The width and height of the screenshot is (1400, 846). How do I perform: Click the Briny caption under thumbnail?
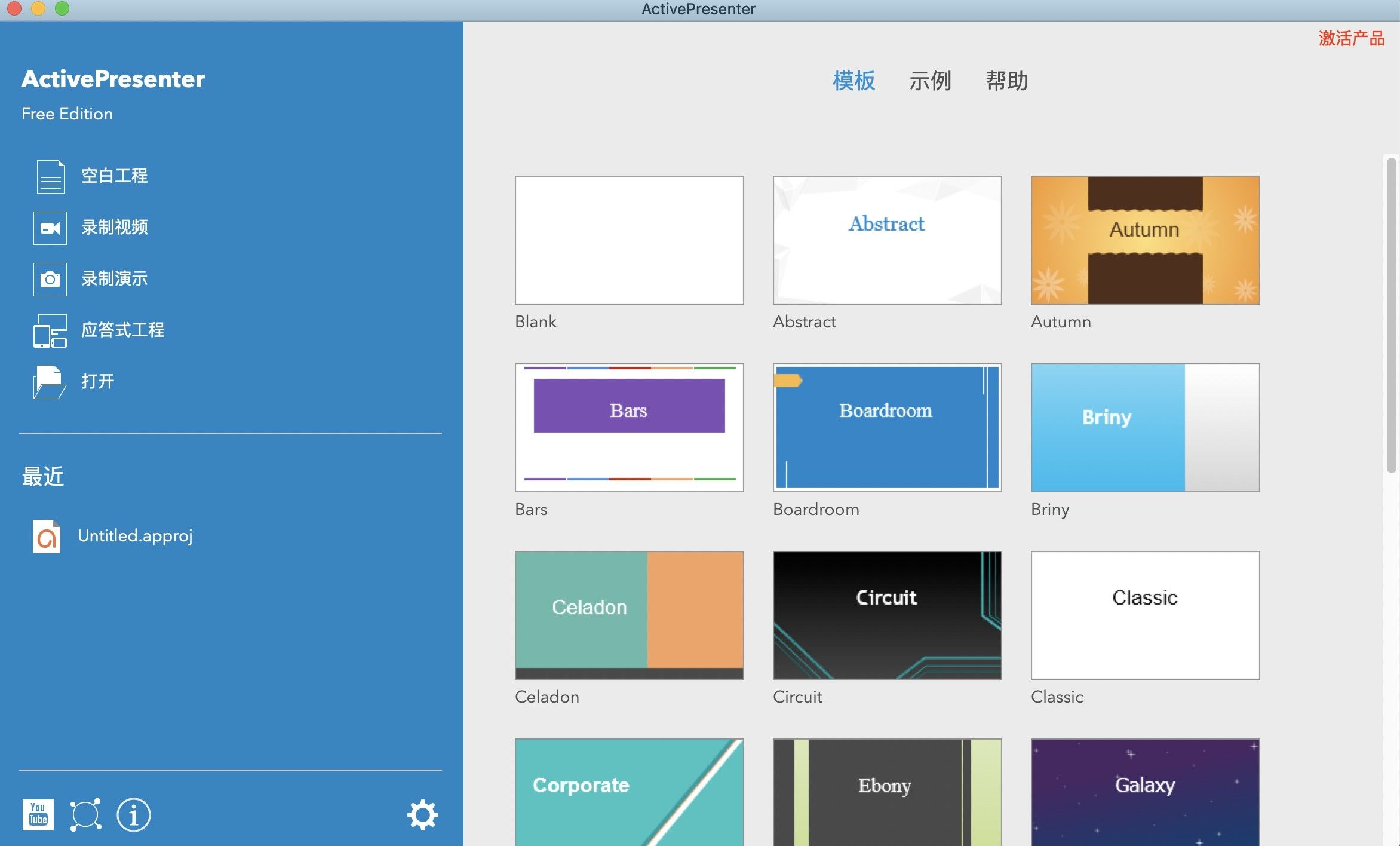click(1050, 510)
